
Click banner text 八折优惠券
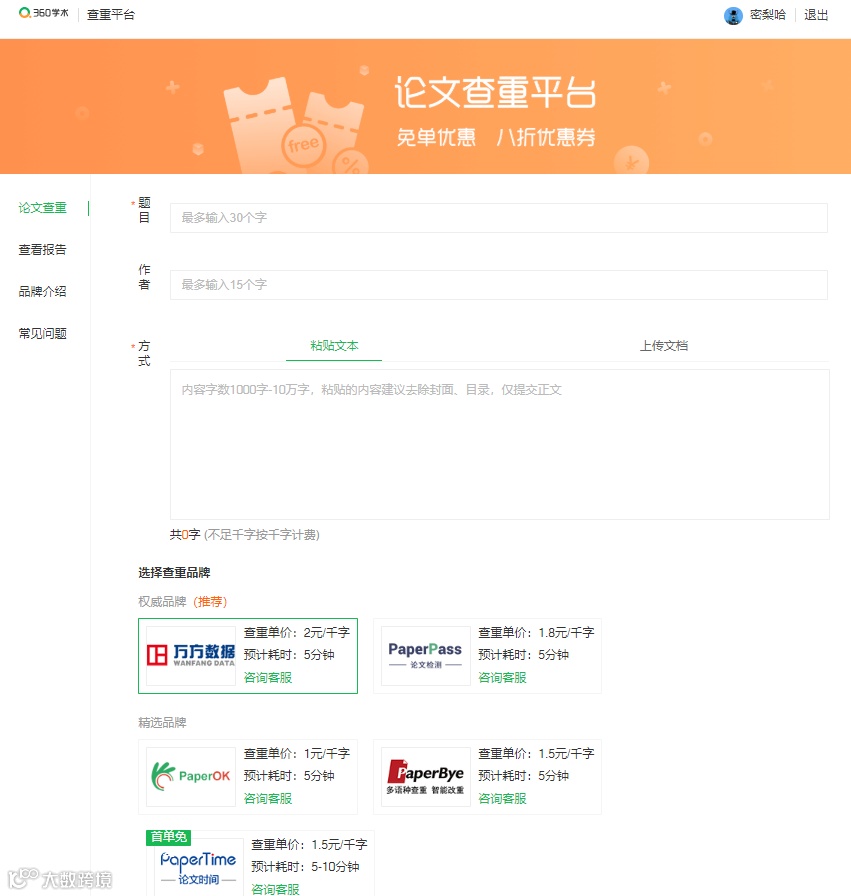tap(546, 137)
